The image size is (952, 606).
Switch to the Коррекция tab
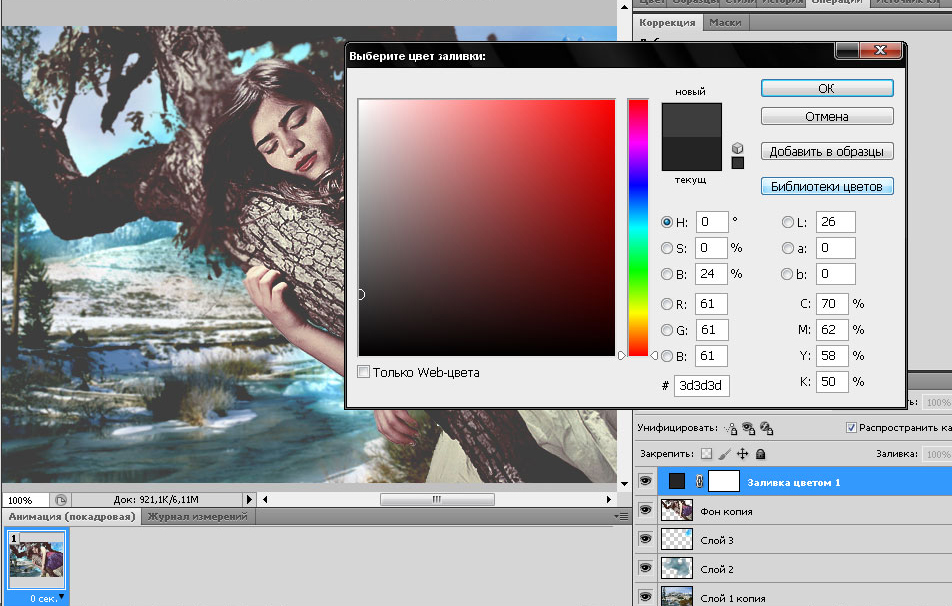[667, 22]
